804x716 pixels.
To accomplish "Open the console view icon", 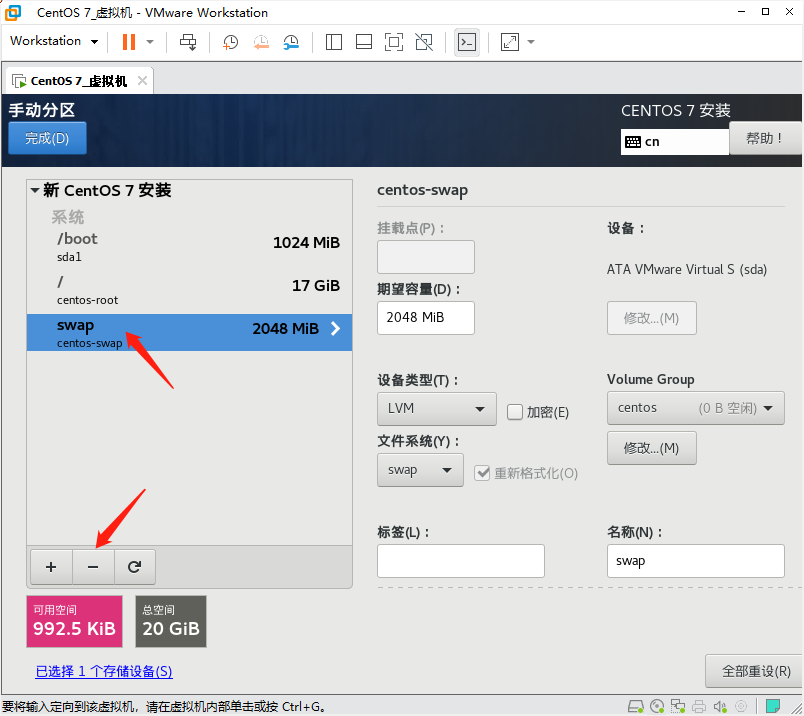I will [x=467, y=42].
